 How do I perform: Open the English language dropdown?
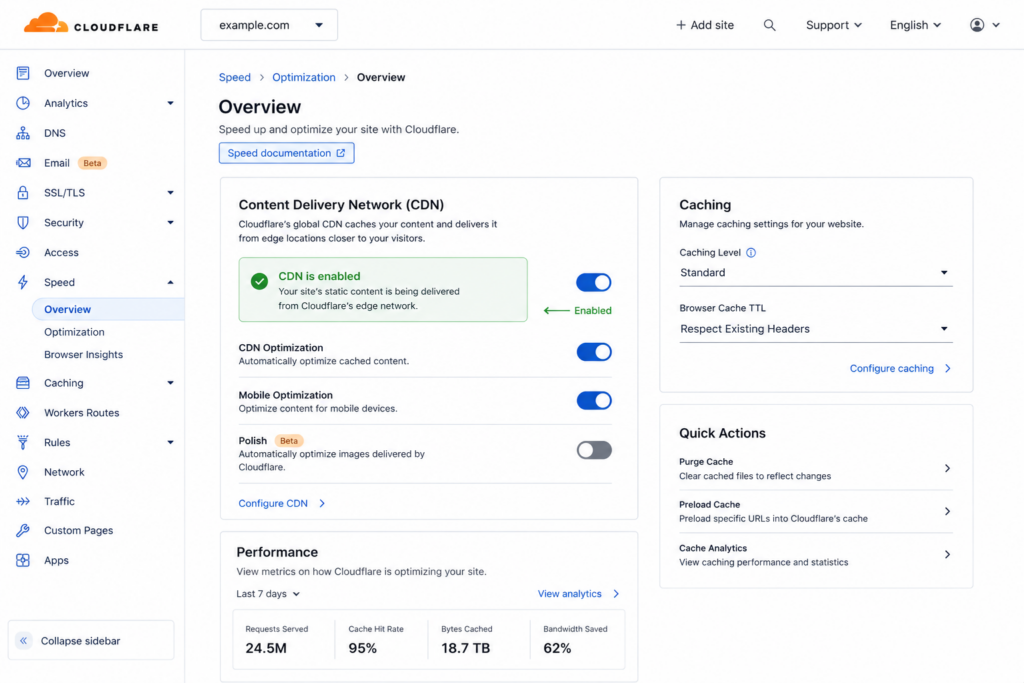click(x=916, y=25)
